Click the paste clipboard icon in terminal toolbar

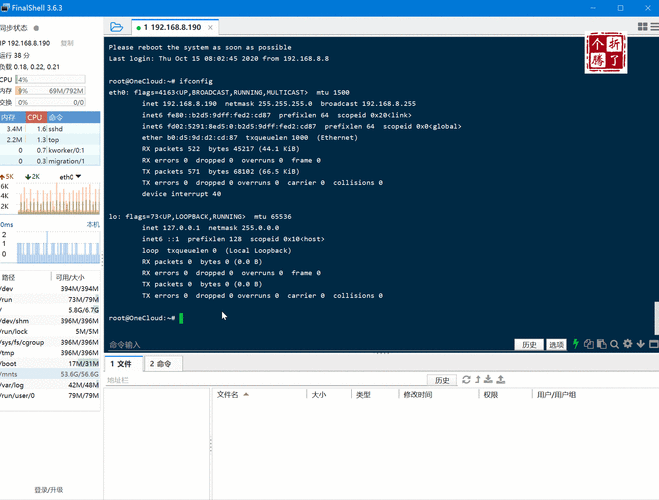click(602, 344)
